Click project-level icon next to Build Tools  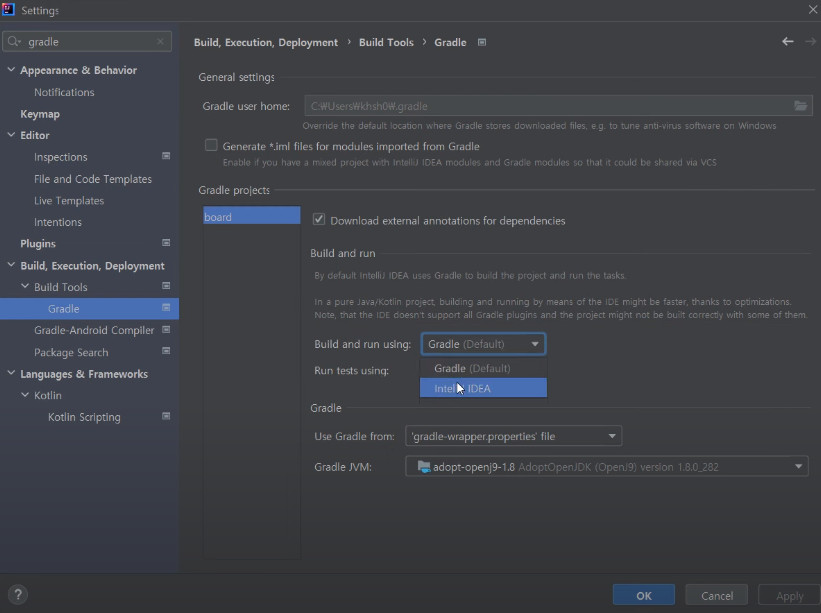[166, 286]
